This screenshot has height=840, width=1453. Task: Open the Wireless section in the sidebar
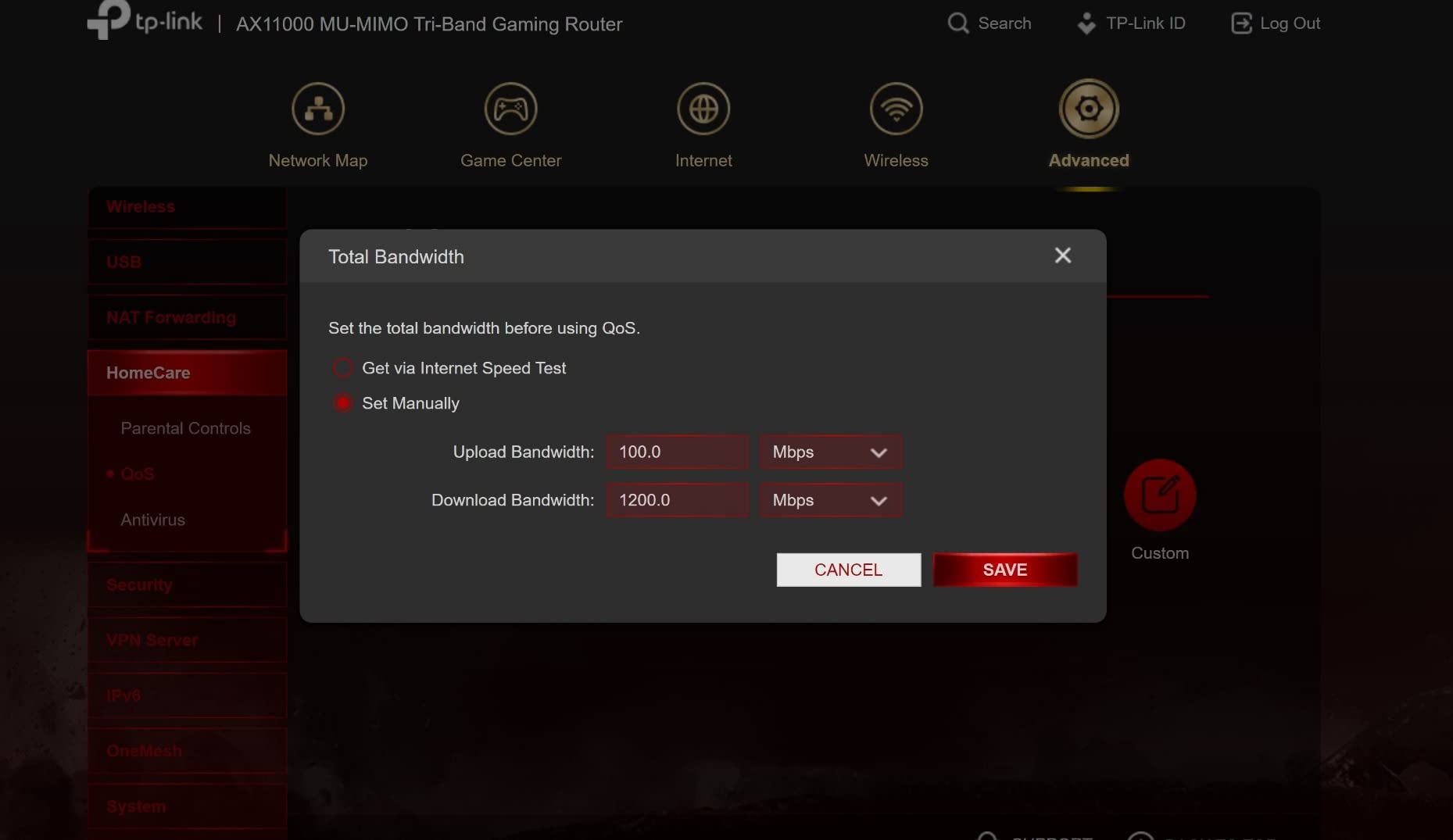[187, 207]
